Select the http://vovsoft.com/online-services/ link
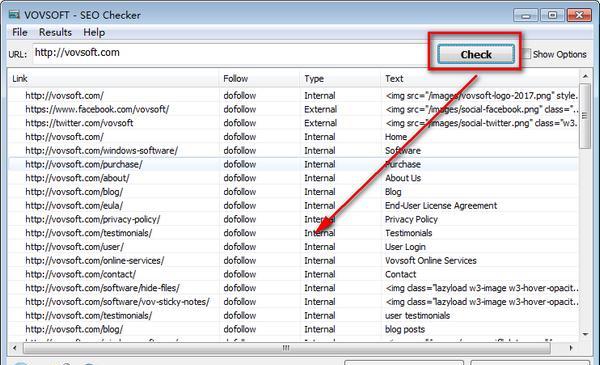Viewport: 600px width, 365px height. 95,261
